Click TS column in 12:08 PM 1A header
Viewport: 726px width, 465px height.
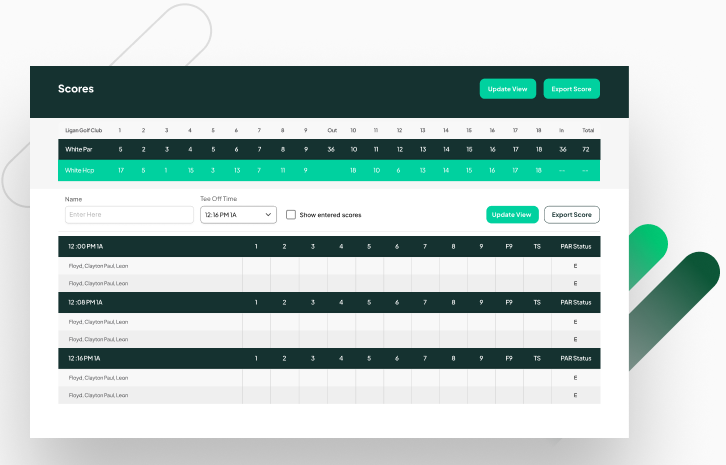(x=537, y=302)
